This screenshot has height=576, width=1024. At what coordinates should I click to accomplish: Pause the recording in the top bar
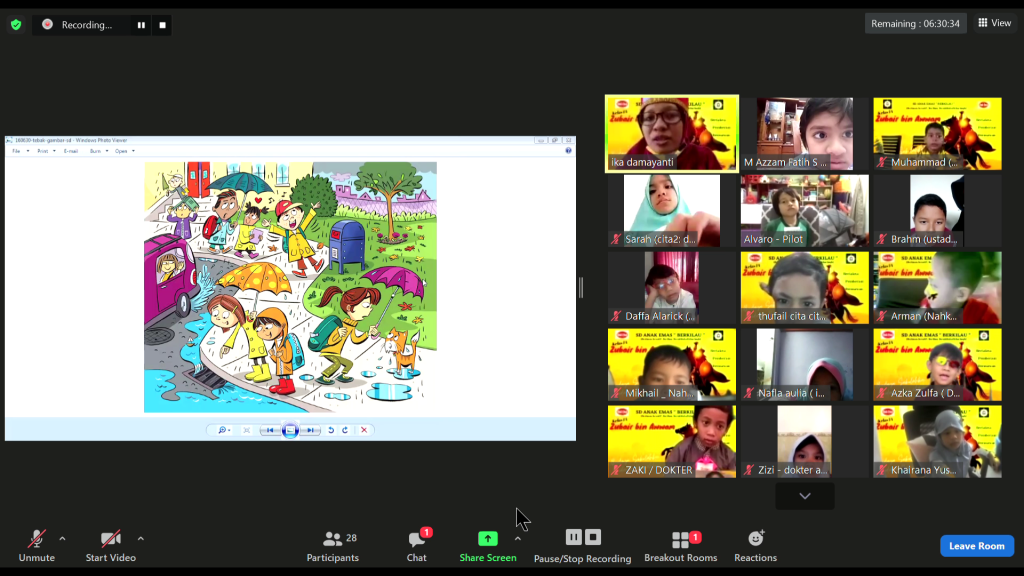[141, 25]
